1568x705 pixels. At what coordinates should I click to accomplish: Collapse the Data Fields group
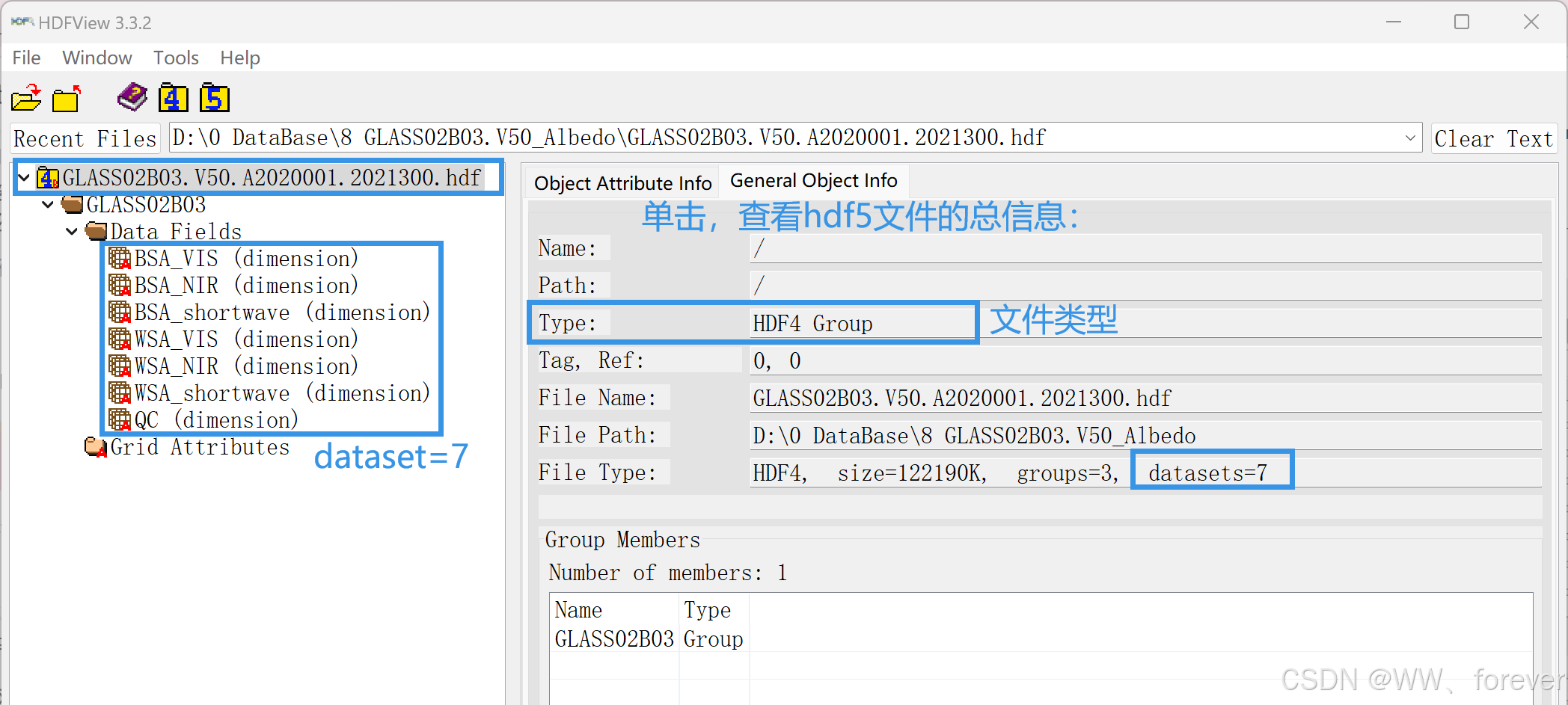coord(72,231)
